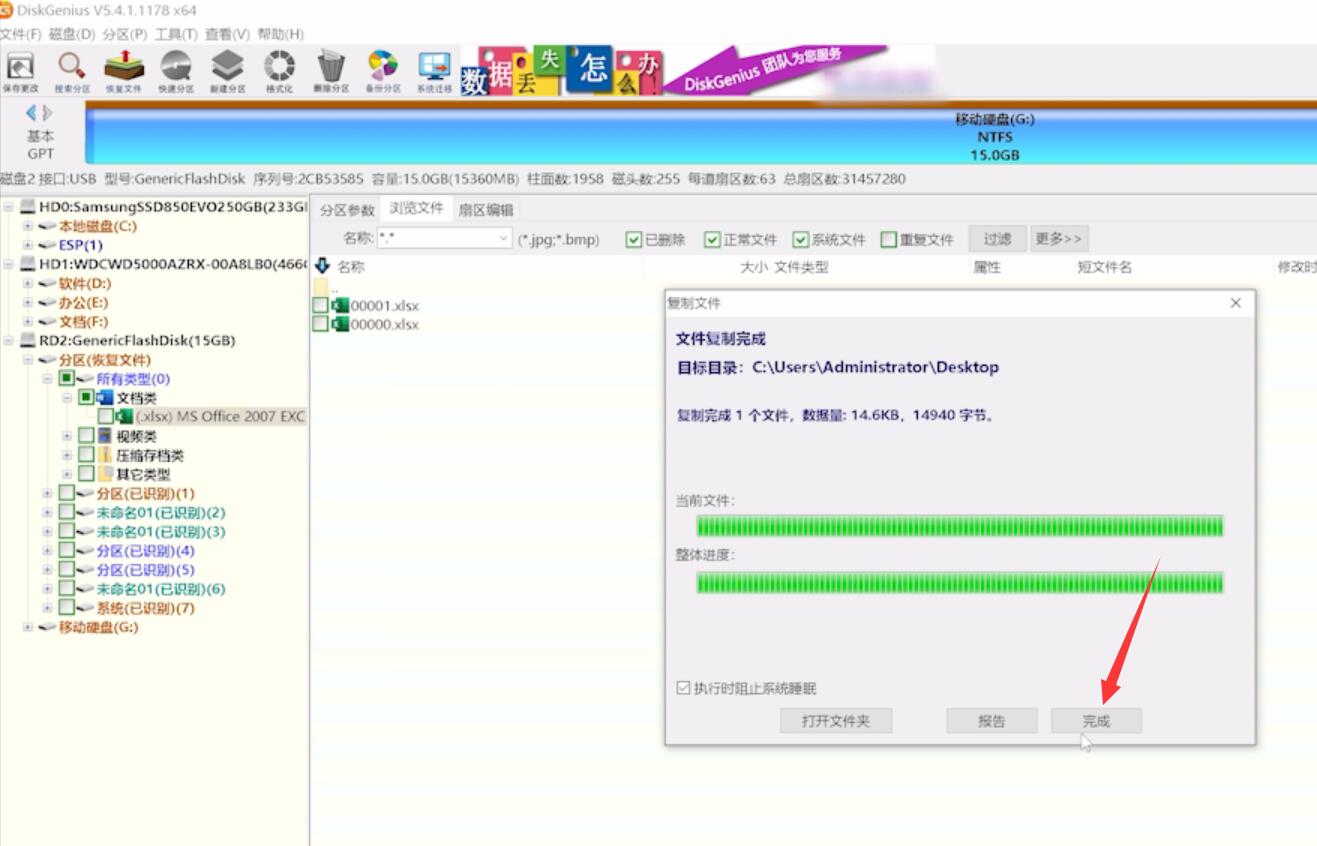This screenshot has width=1317, height=846.
Task: Click 完成 to close the copy dialog
Action: (1096, 720)
